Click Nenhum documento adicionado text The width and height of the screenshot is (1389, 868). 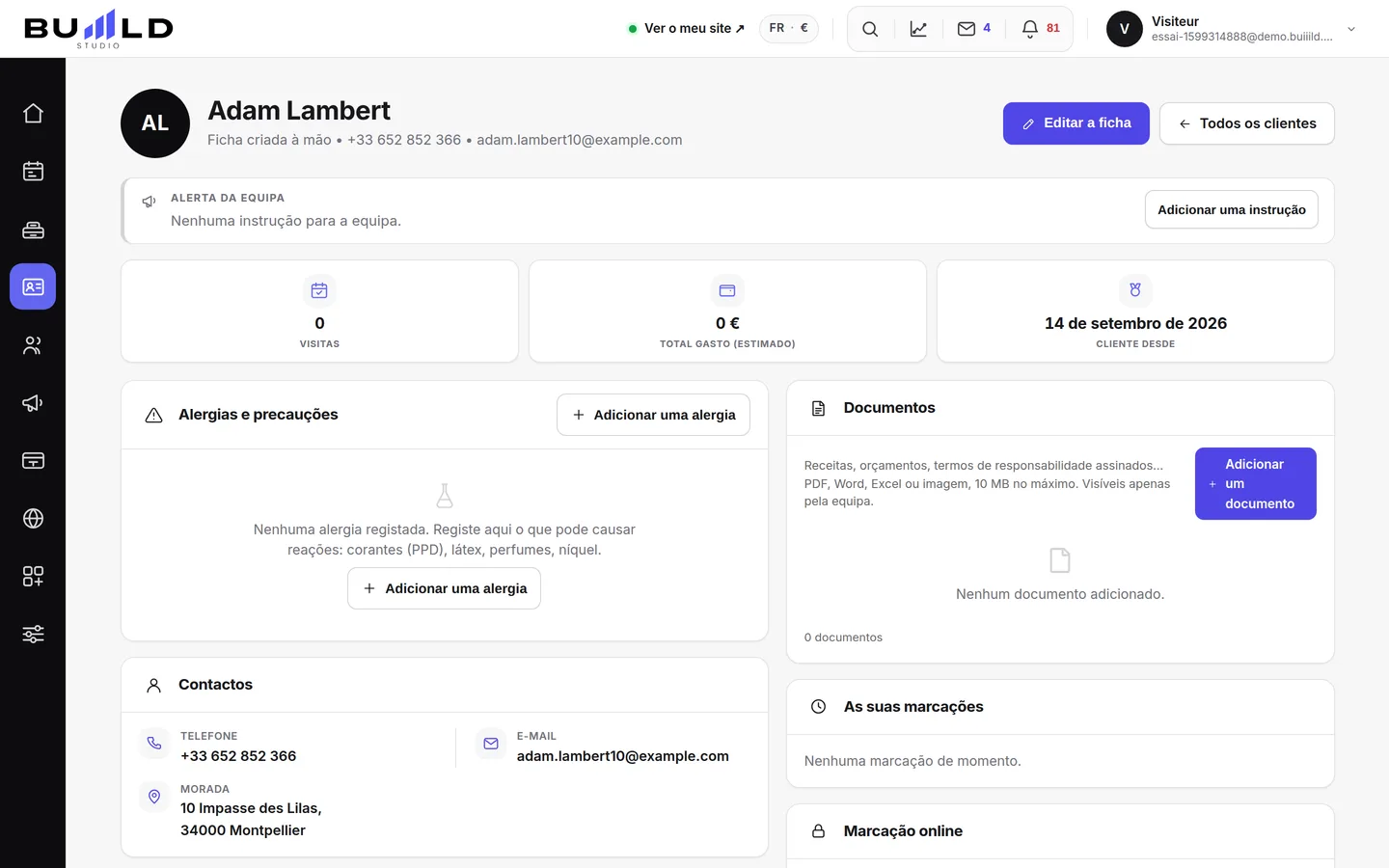(1060, 594)
